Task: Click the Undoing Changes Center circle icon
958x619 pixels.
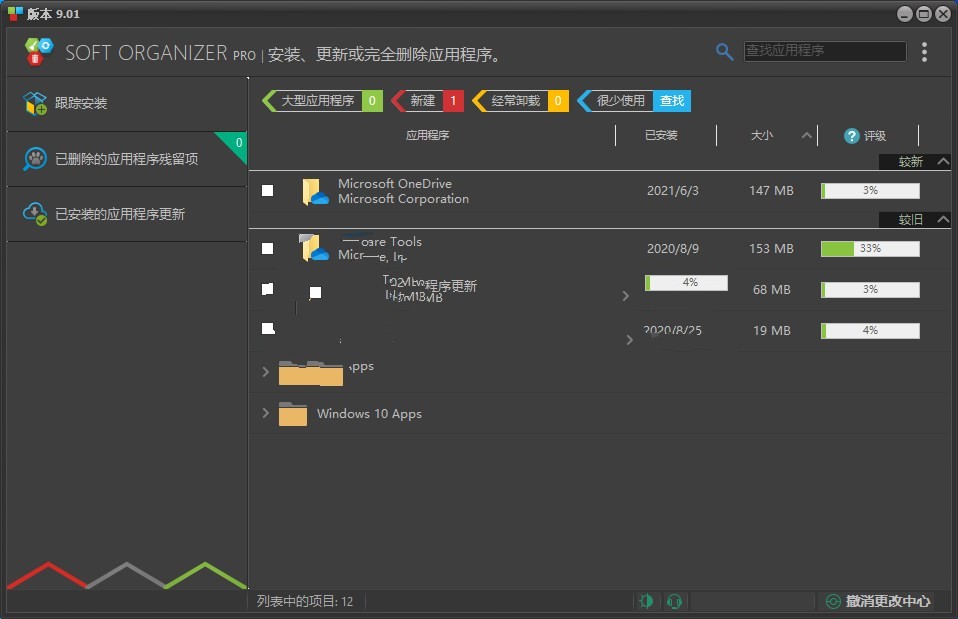Action: tap(833, 601)
